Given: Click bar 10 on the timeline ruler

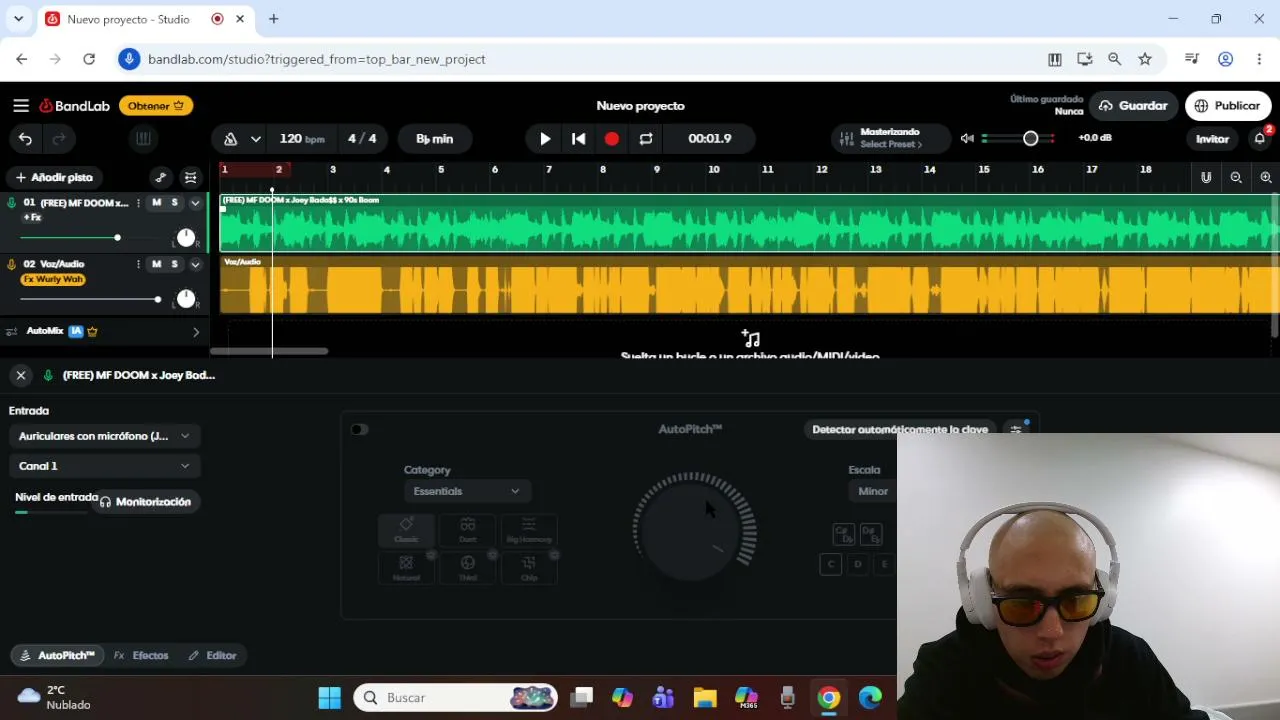Looking at the screenshot, I should point(713,169).
